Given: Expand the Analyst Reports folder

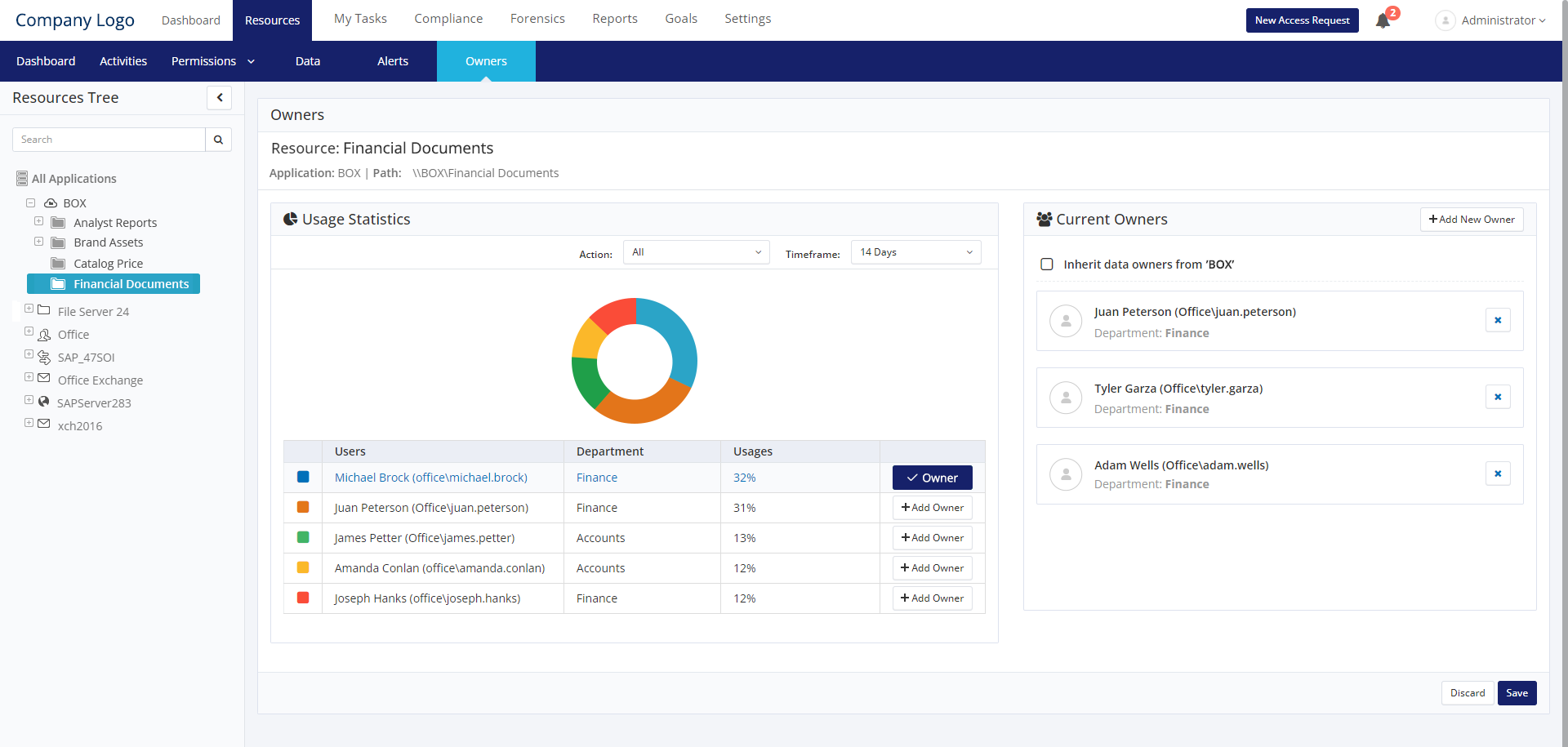Looking at the screenshot, I should point(38,221).
